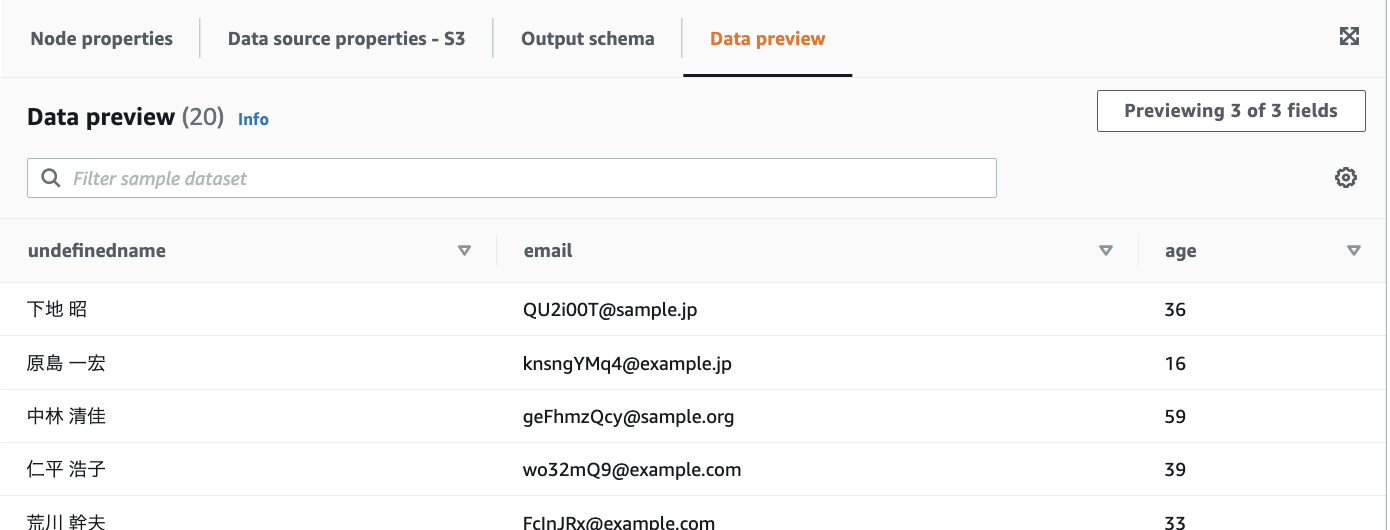This screenshot has width=1390, height=530.
Task: Switch to Node properties tab
Action: [x=102, y=39]
